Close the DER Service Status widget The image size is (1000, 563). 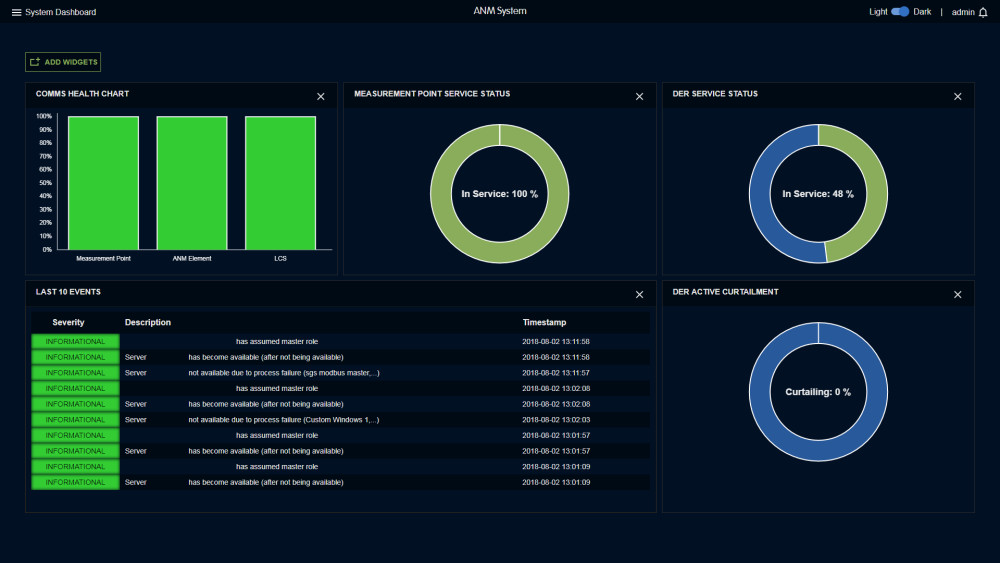click(957, 96)
